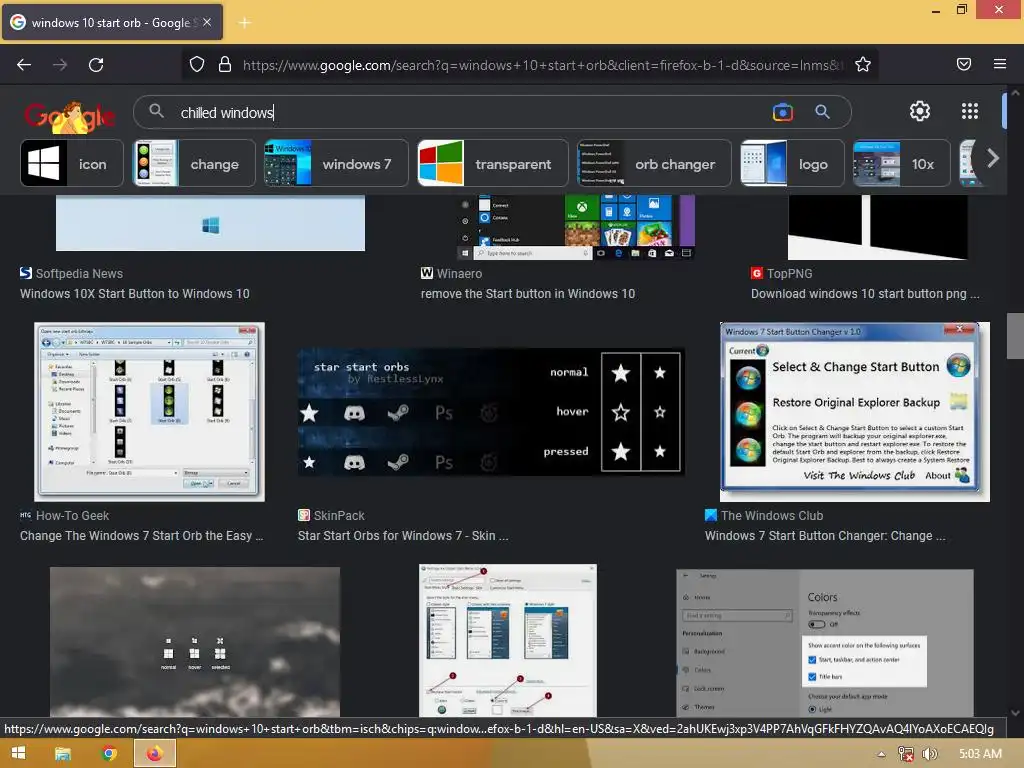Filter results by 10x chip
Image resolution: width=1024 pixels, height=768 pixels.
point(901,163)
